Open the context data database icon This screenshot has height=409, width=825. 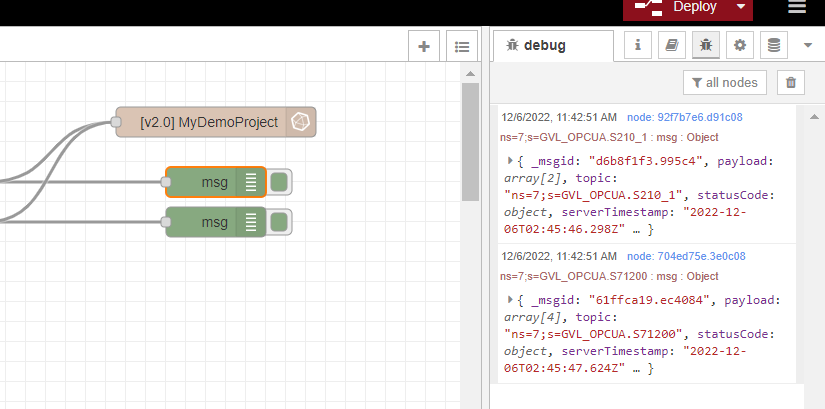(x=774, y=45)
